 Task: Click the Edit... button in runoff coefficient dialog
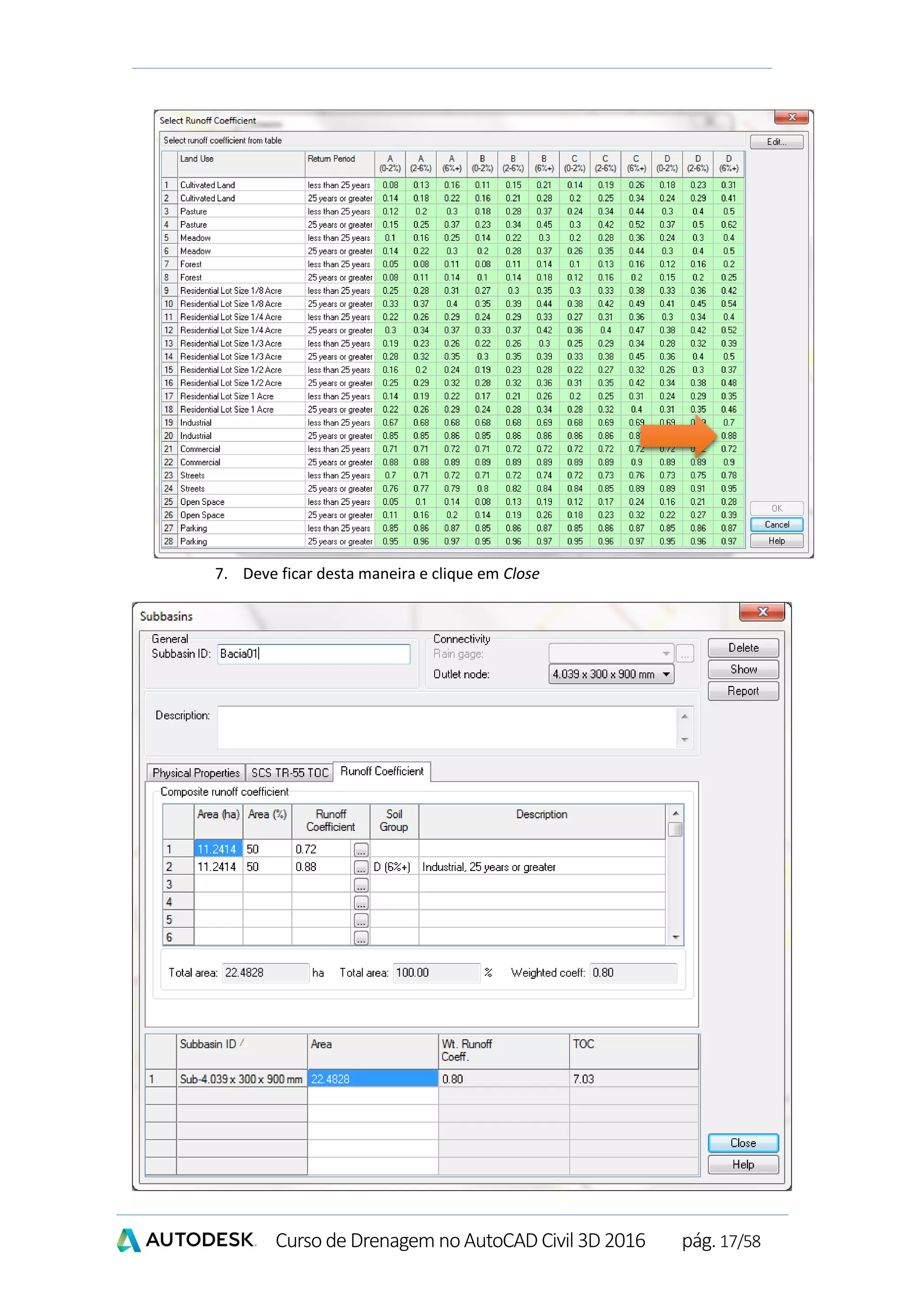click(x=776, y=142)
